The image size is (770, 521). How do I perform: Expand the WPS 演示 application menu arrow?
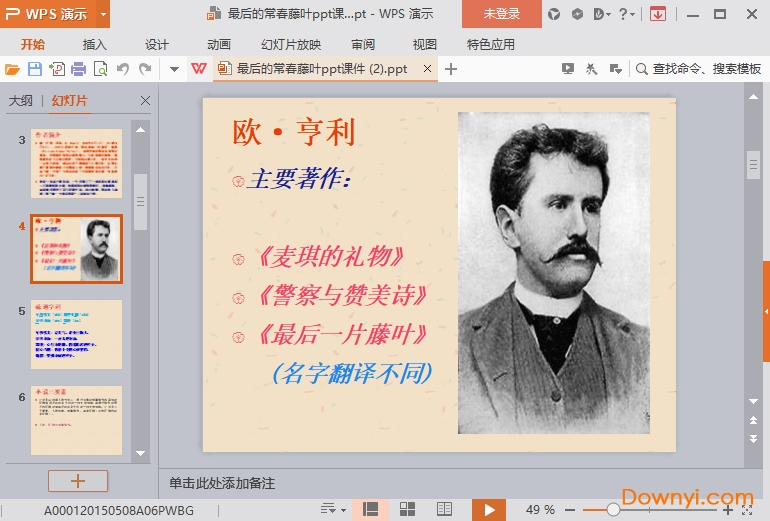pos(104,14)
